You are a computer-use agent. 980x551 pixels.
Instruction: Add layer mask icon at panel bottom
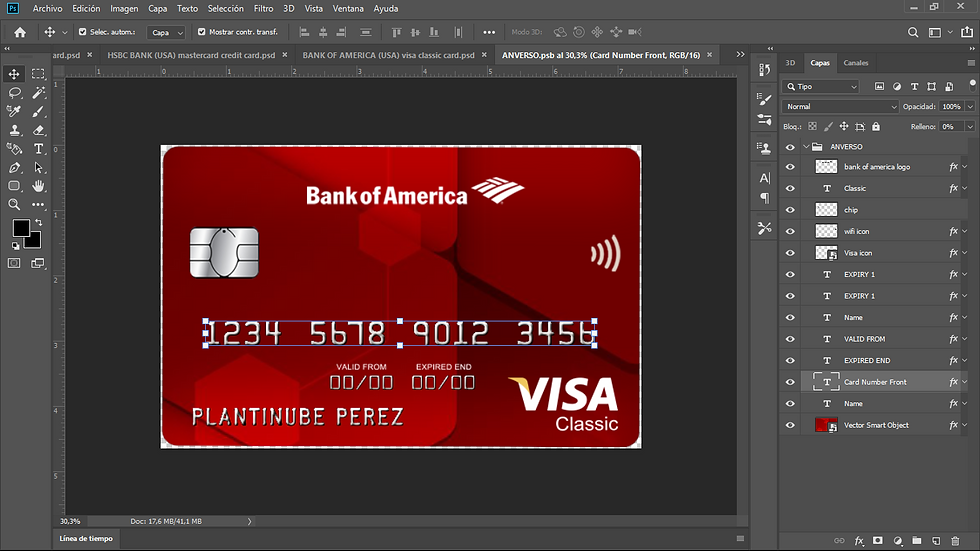coord(878,540)
